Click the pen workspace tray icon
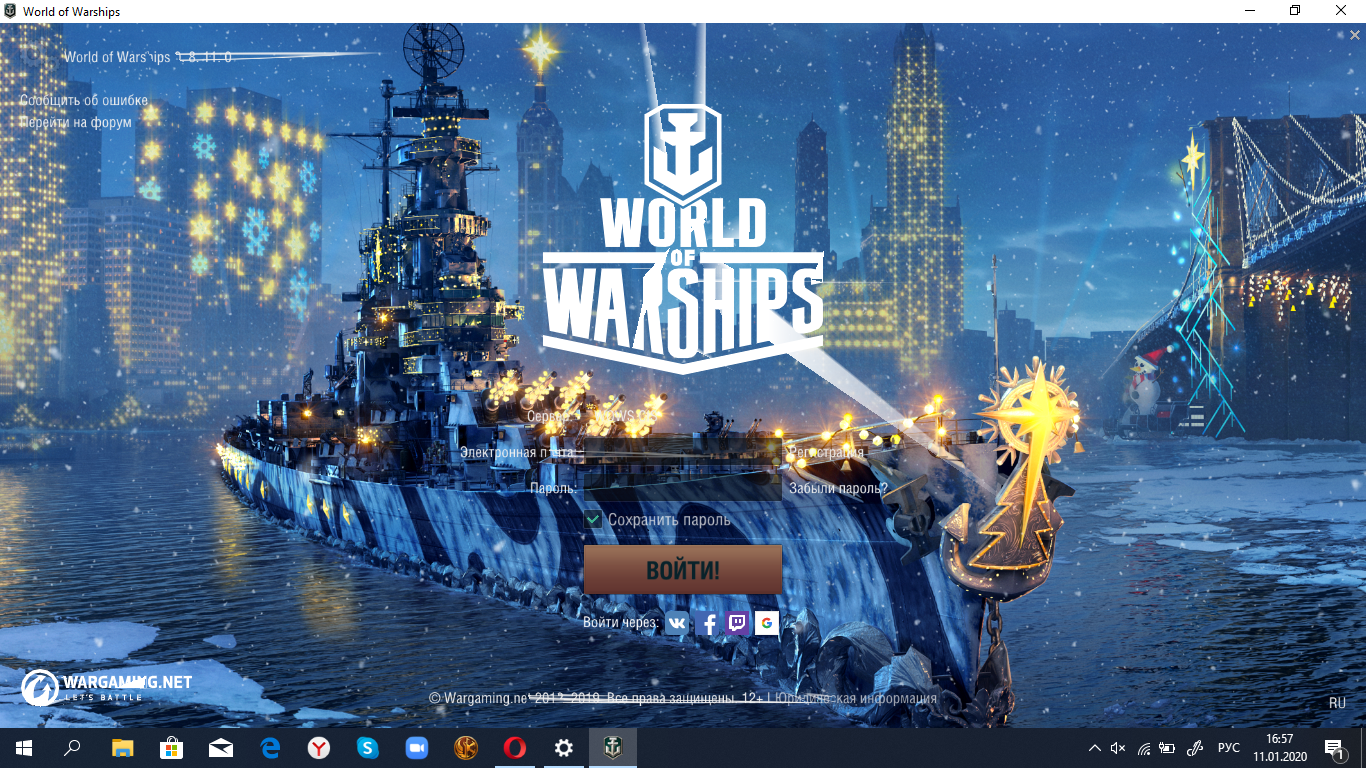 pos(1194,748)
